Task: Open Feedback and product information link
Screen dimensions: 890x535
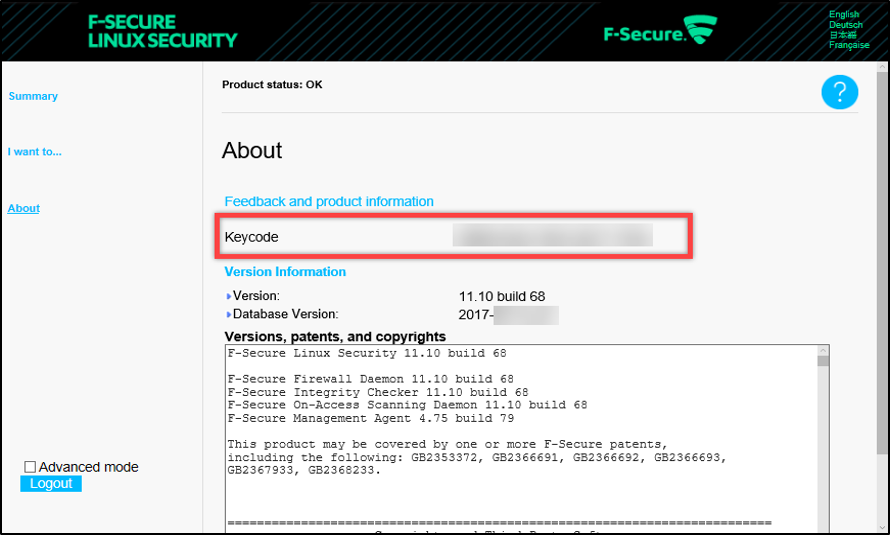Action: (x=329, y=201)
